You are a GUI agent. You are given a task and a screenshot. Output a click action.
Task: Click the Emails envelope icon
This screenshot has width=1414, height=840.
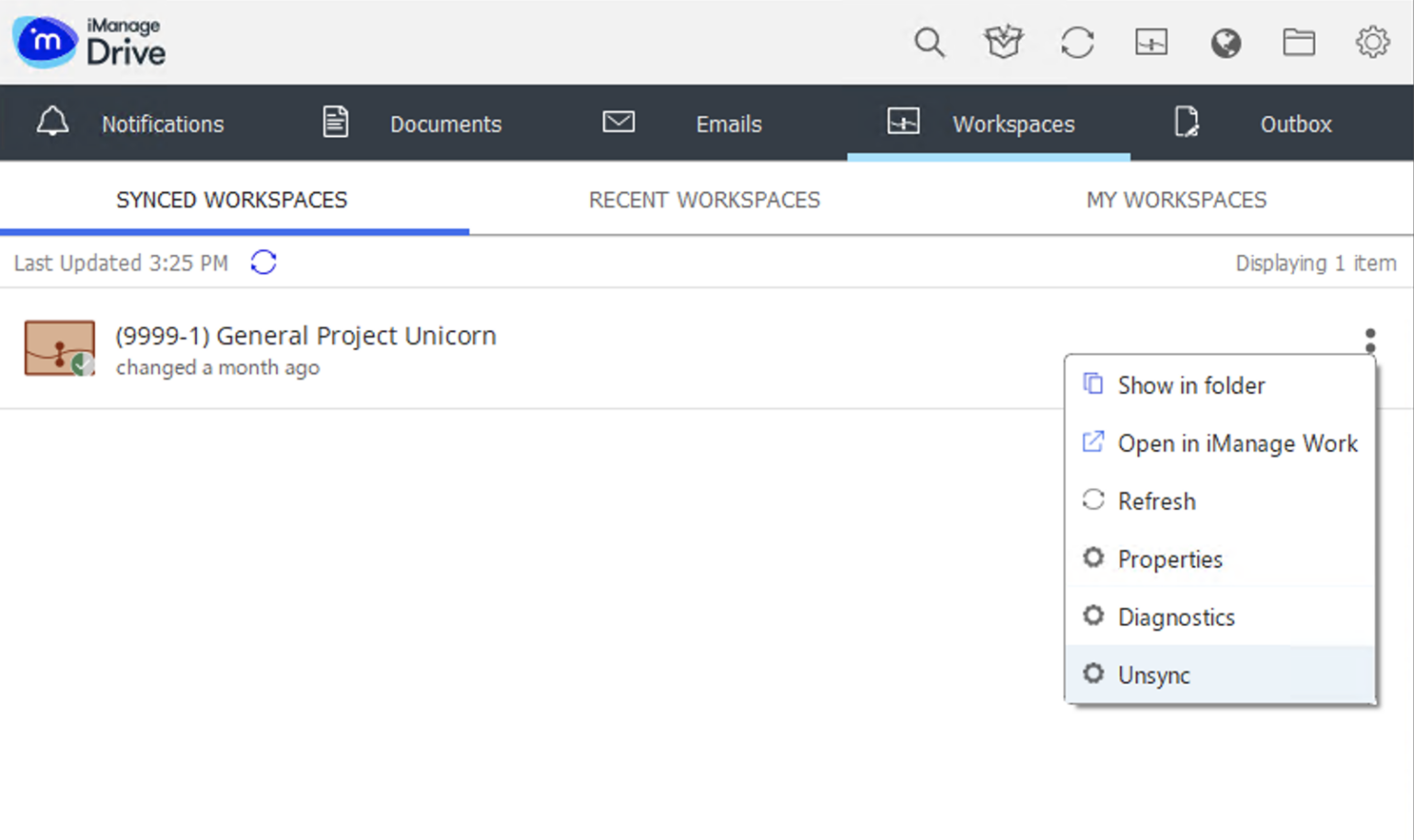click(x=619, y=121)
